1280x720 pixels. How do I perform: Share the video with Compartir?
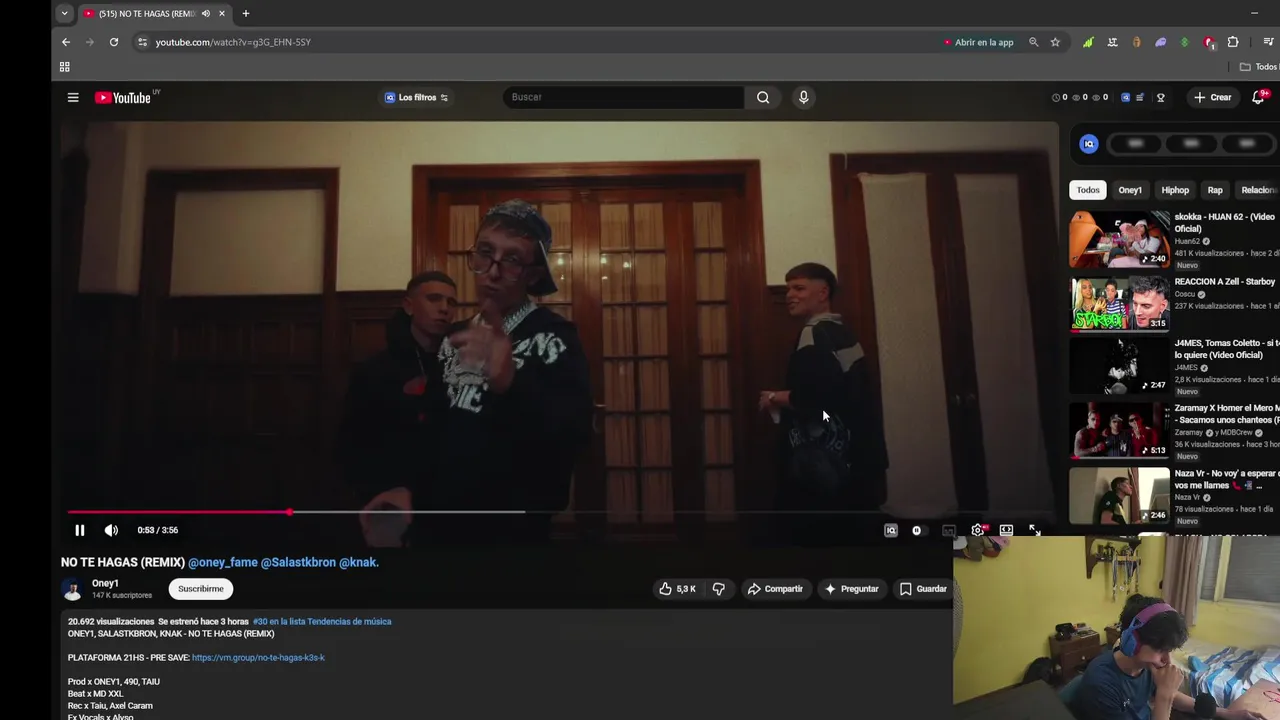(776, 589)
